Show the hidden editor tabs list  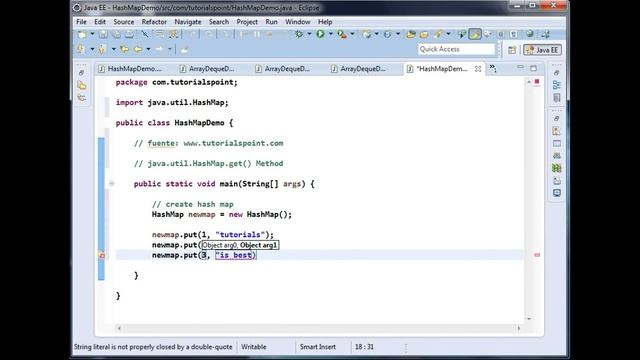(x=493, y=69)
